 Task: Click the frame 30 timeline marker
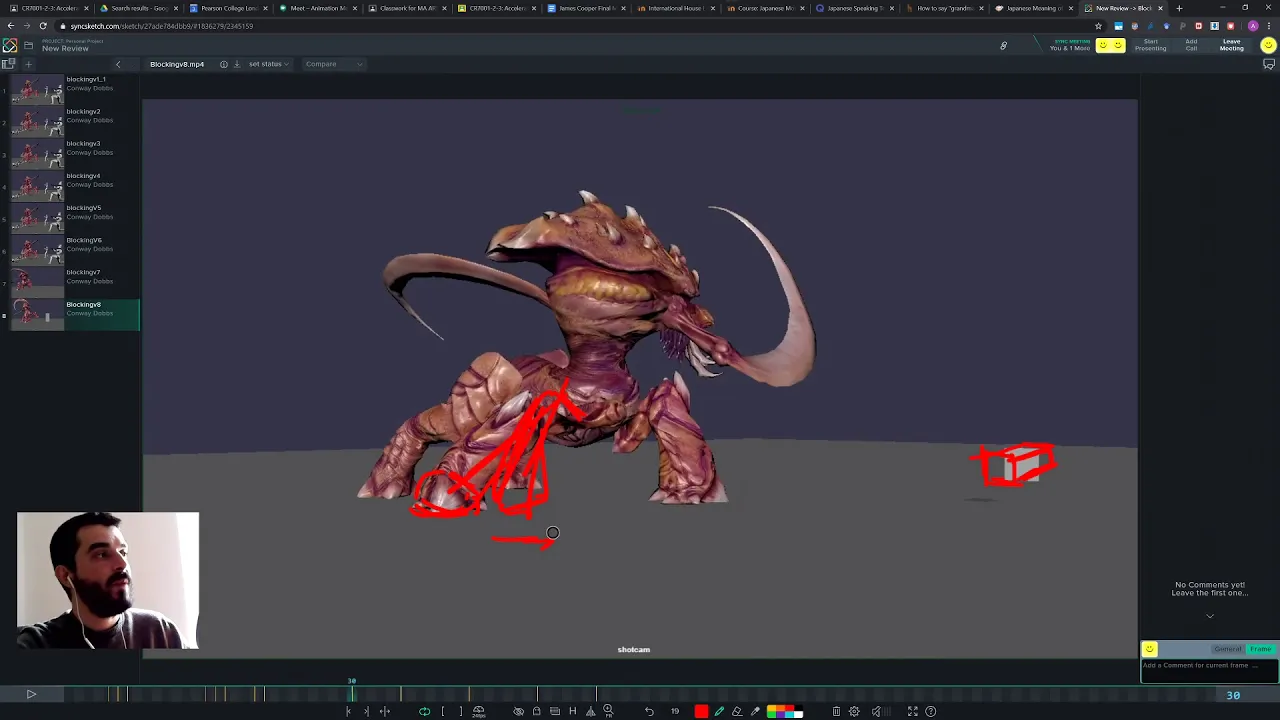(351, 682)
